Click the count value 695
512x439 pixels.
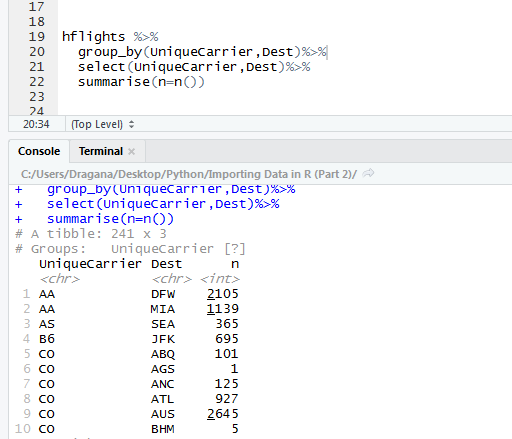pos(227,339)
